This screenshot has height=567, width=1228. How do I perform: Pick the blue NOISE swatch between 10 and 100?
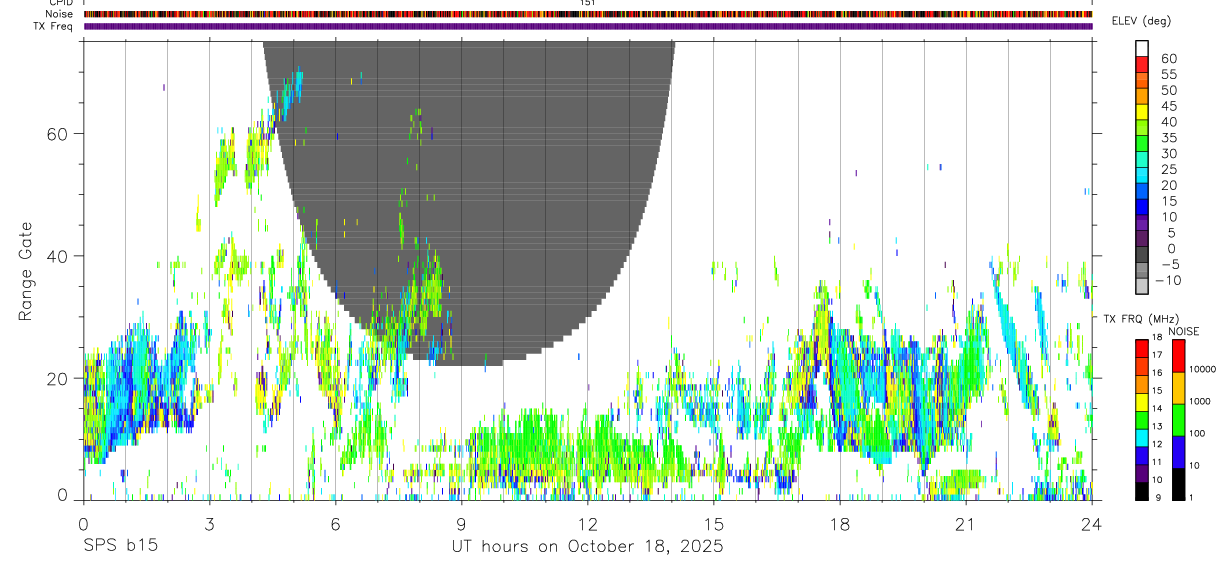coord(1179,451)
